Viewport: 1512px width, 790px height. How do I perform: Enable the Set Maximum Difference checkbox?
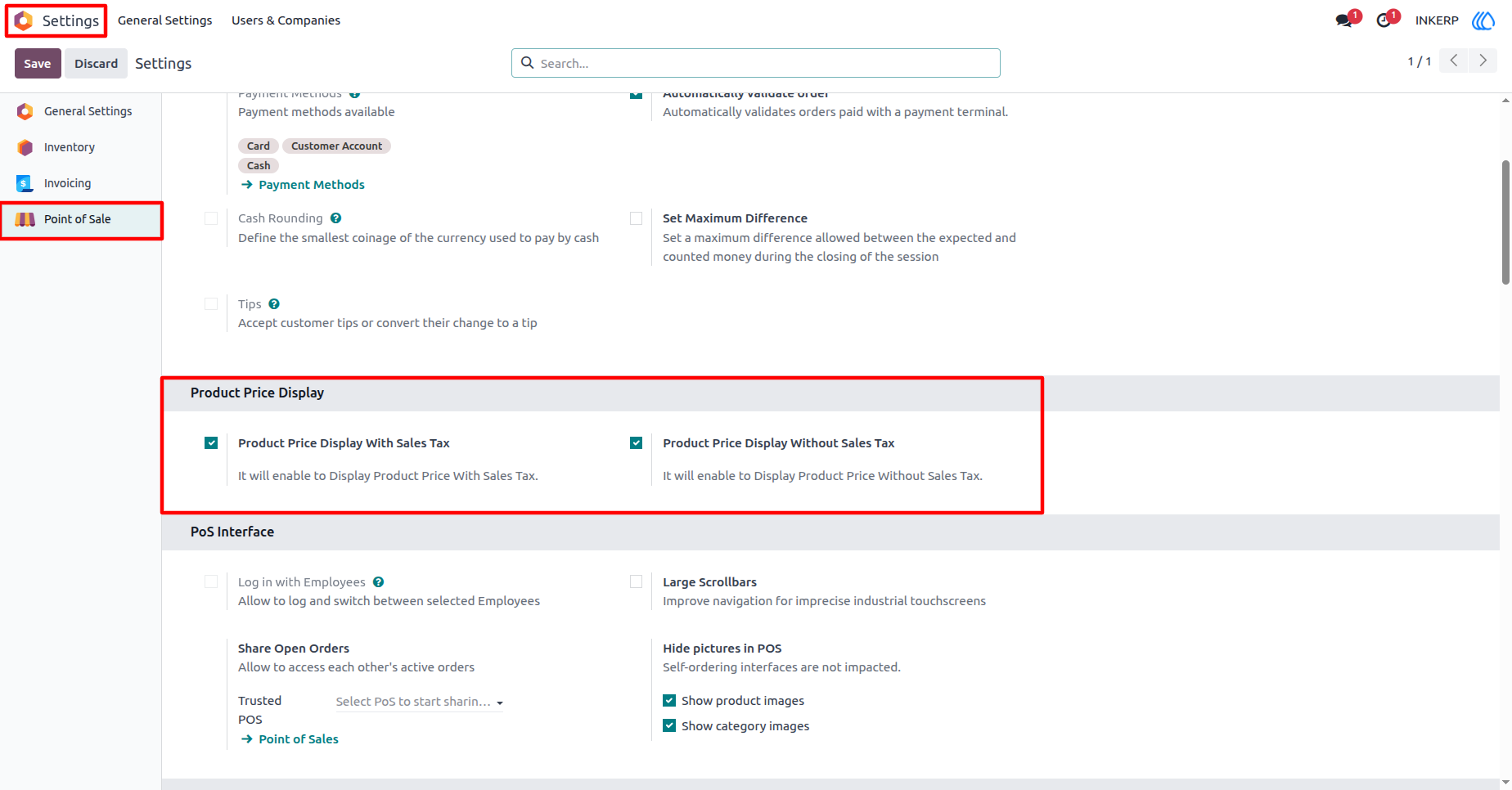(636, 218)
